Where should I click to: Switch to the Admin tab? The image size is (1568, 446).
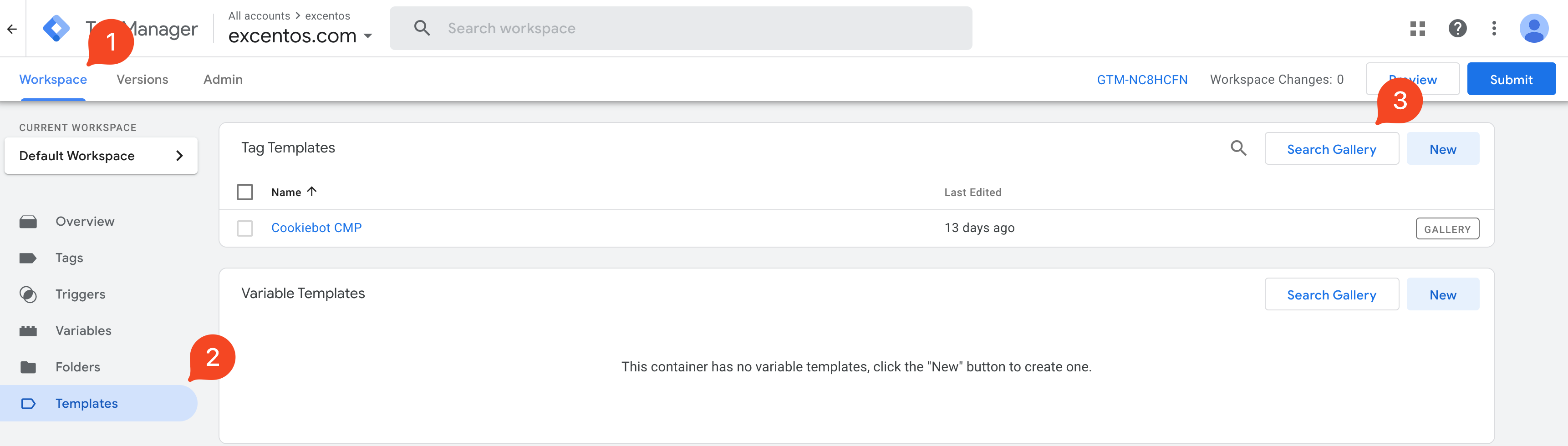click(223, 80)
